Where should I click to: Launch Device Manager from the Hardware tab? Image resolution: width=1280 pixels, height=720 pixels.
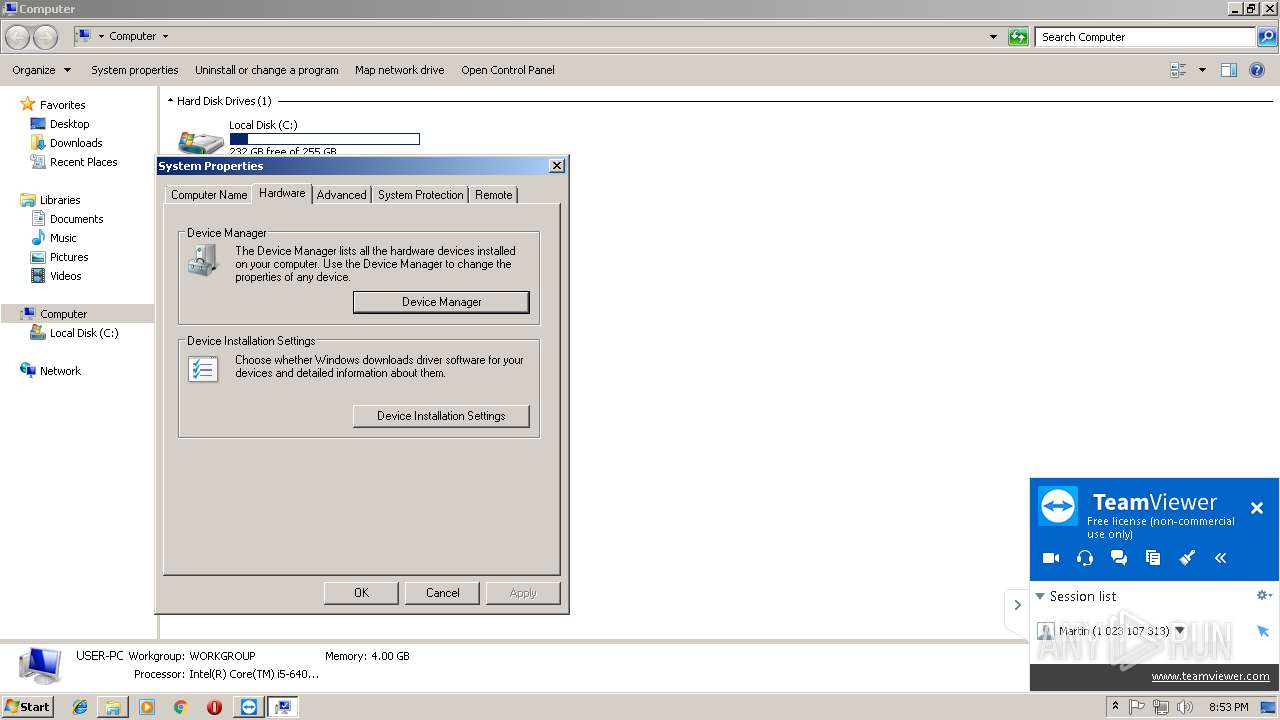click(x=441, y=302)
